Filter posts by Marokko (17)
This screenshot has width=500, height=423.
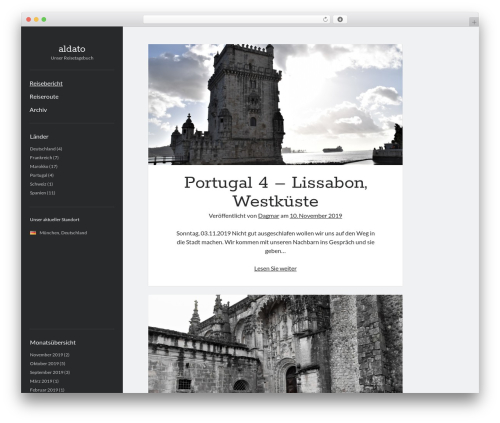44,166
